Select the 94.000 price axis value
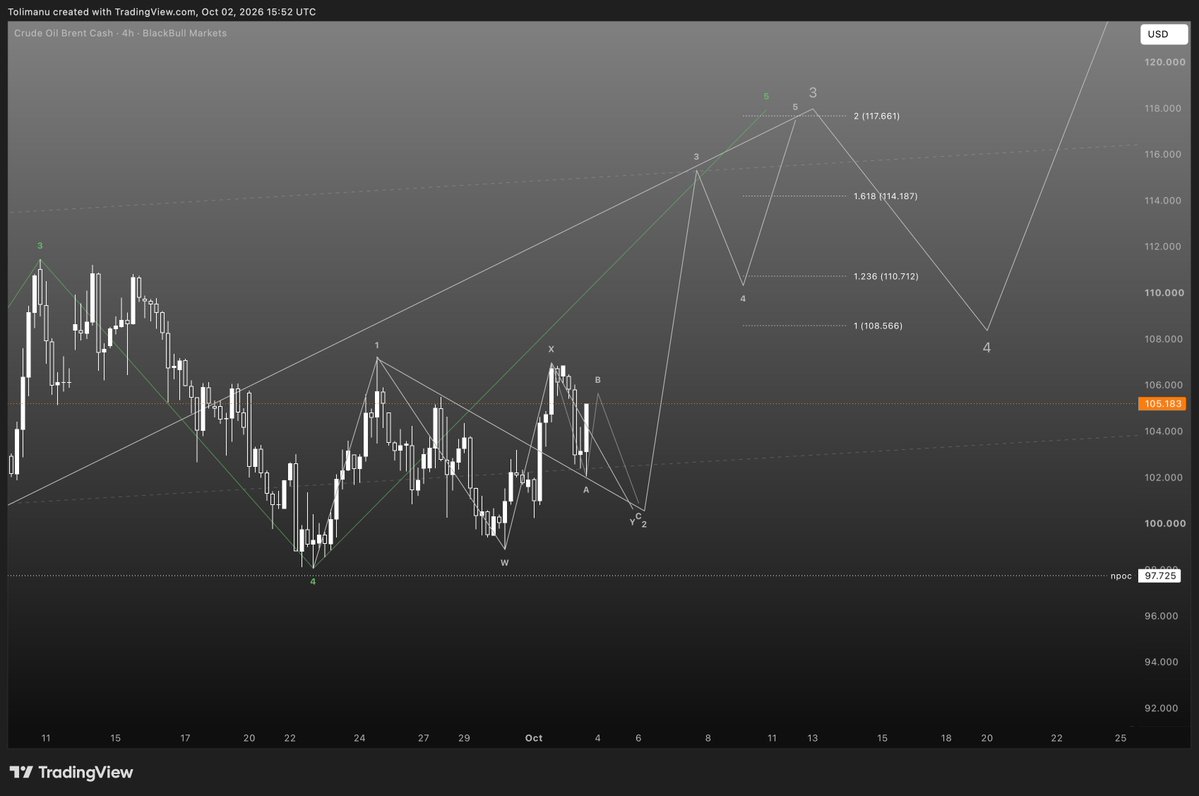 pos(1162,662)
